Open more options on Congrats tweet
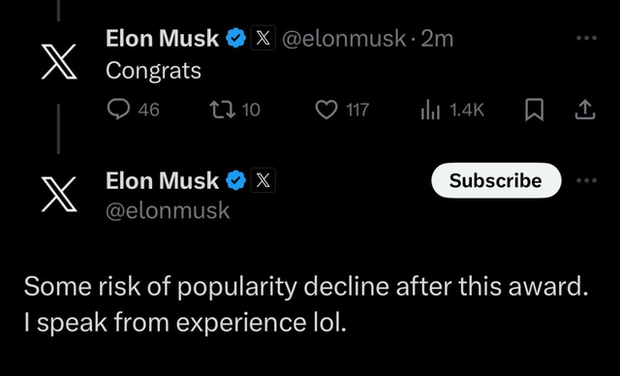The height and width of the screenshot is (376, 620). 586,38
